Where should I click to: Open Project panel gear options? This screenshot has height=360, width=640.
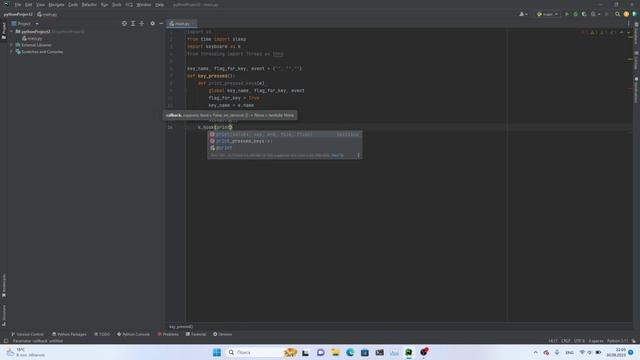click(152, 24)
